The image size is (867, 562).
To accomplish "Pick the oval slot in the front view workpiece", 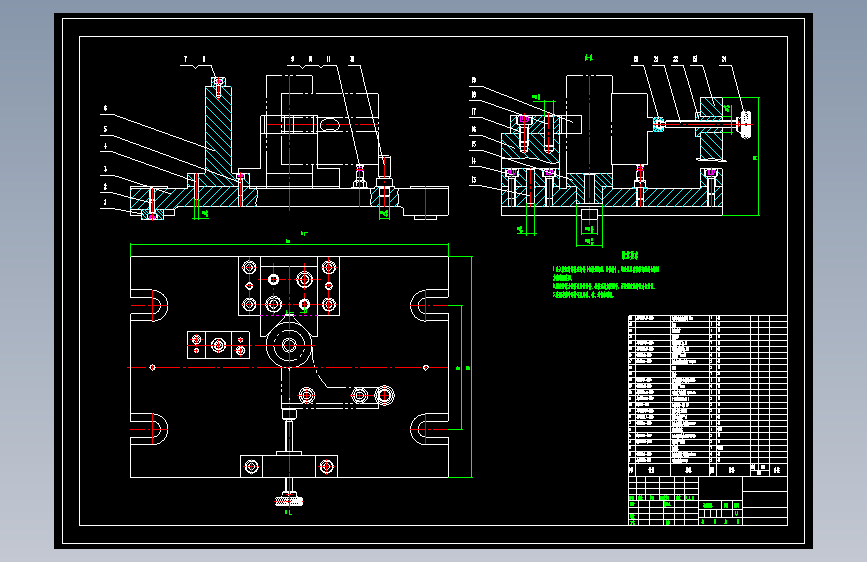I will (330, 124).
